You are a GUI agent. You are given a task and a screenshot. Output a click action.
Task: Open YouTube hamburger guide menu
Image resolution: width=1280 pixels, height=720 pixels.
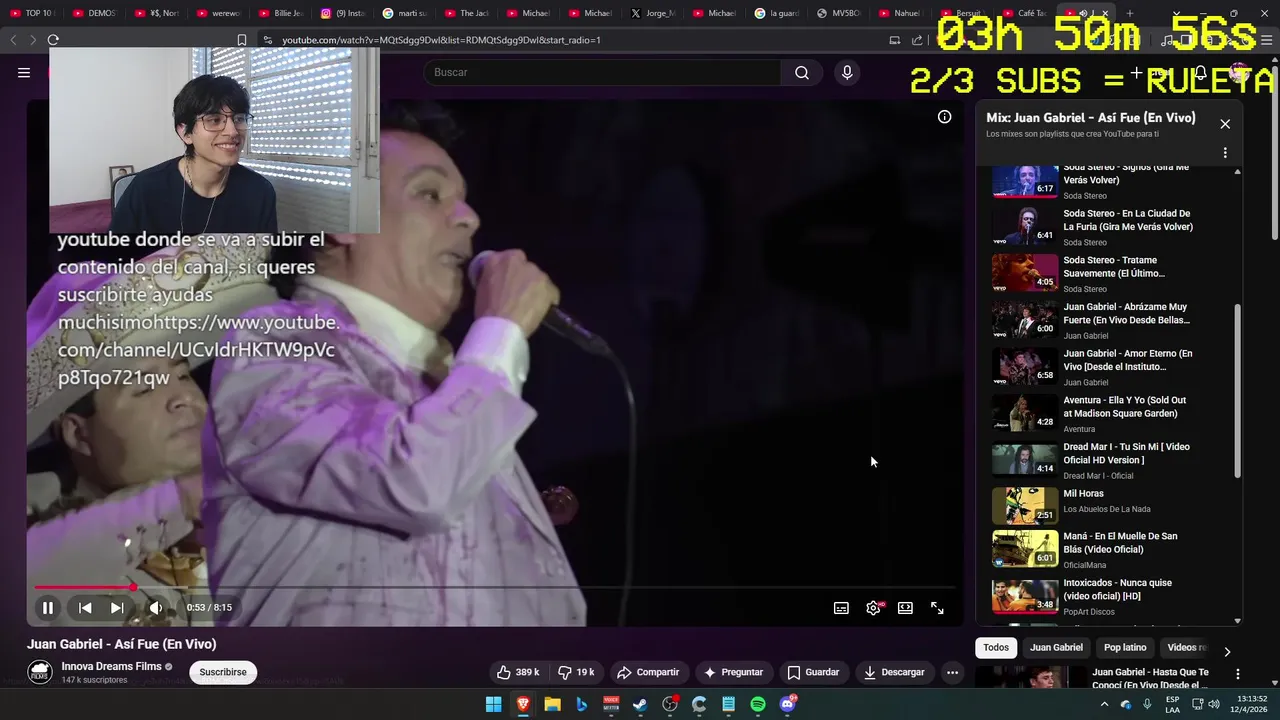24,72
